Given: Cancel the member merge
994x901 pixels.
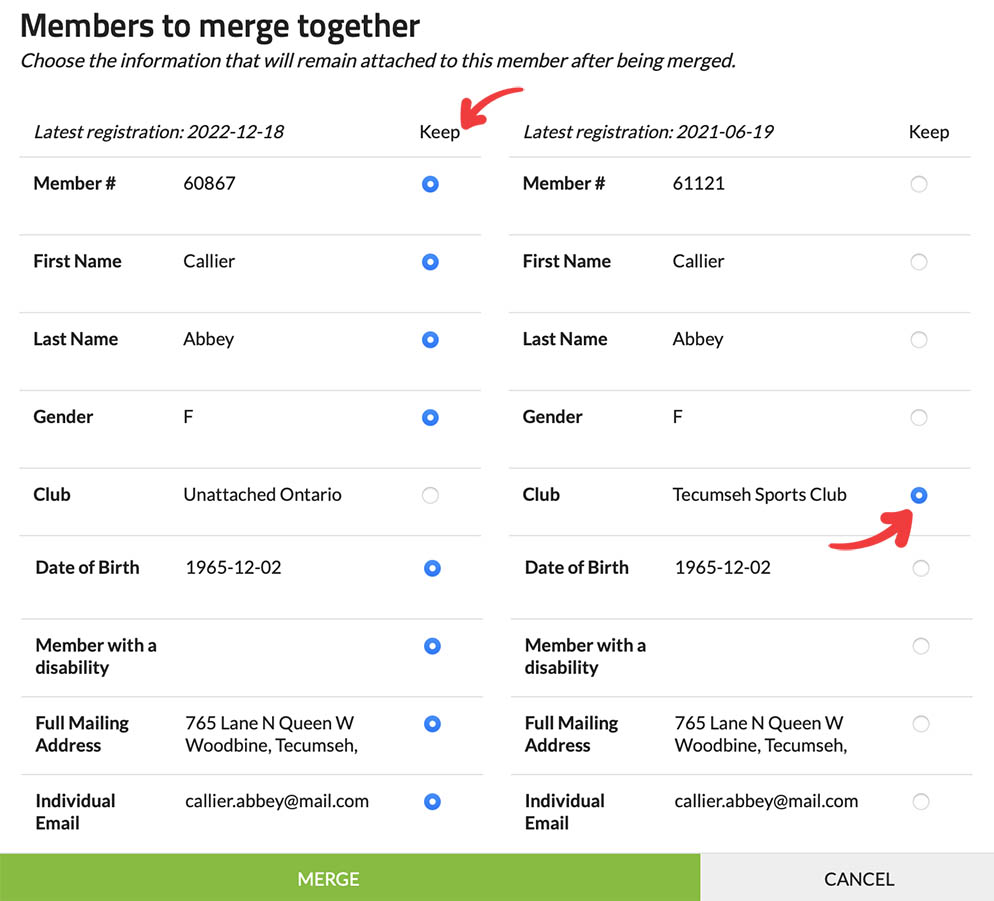Looking at the screenshot, I should 858,879.
